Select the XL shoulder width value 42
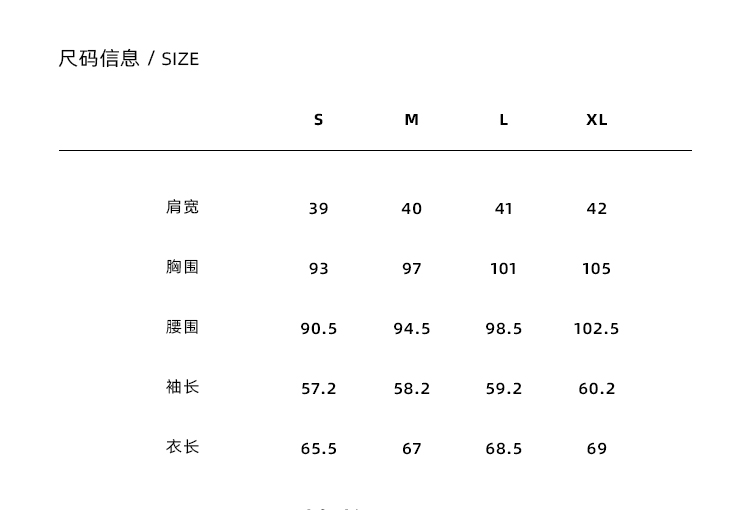The height and width of the screenshot is (510, 750). (597, 209)
